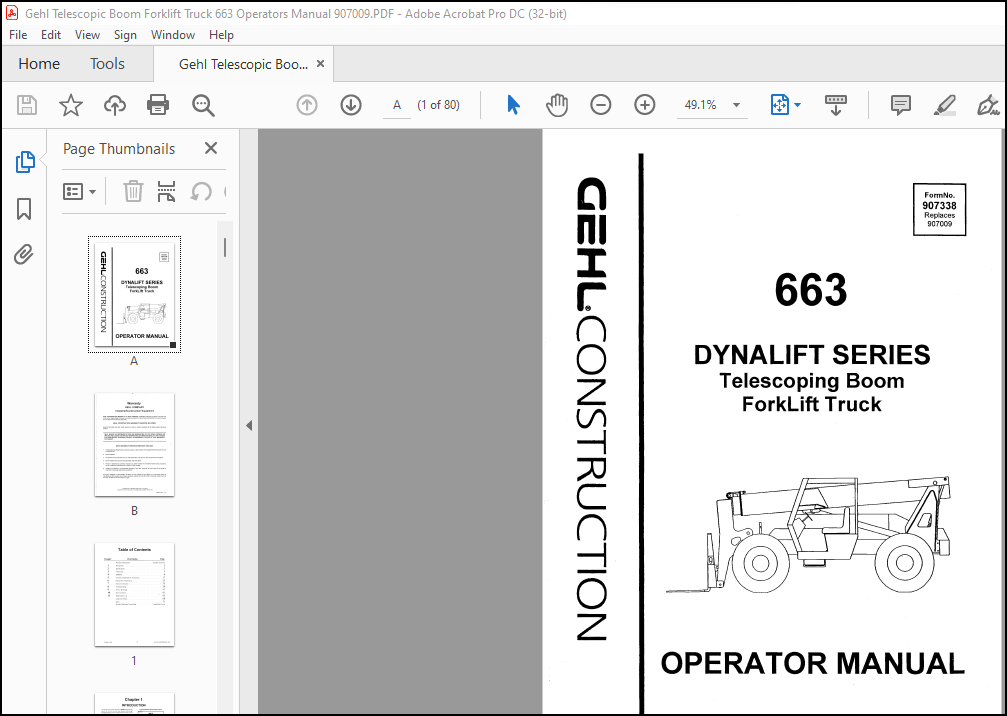Open the File menu
The height and width of the screenshot is (716, 1007).
click(18, 35)
